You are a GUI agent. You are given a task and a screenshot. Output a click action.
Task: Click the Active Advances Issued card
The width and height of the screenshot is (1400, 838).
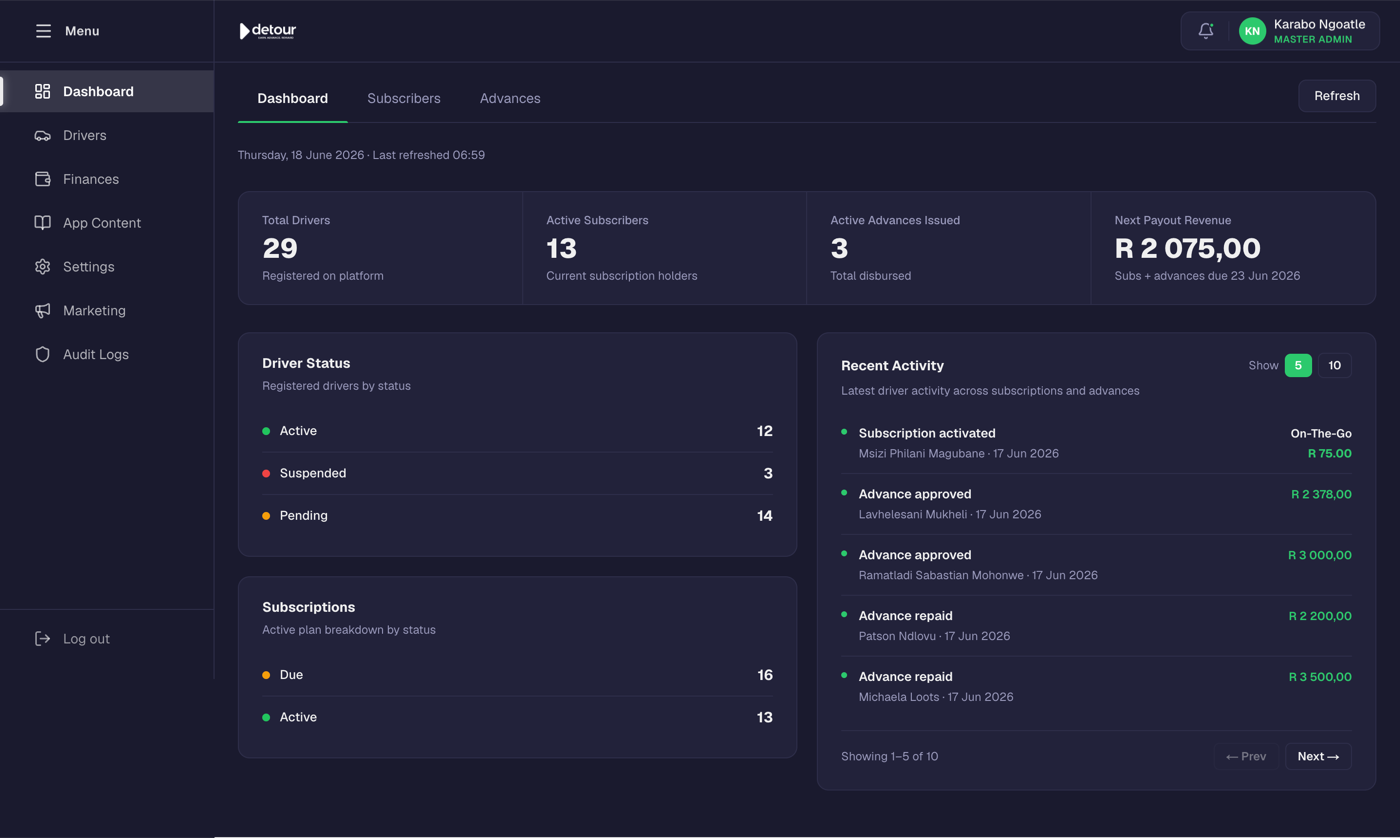948,248
